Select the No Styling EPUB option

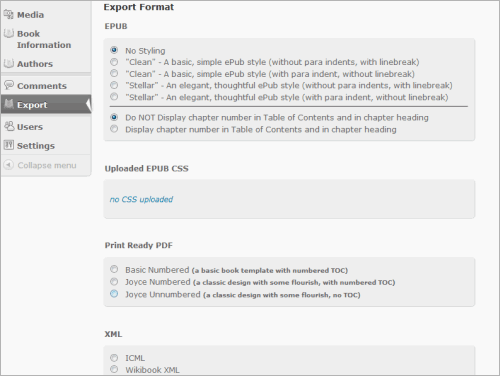pos(114,50)
